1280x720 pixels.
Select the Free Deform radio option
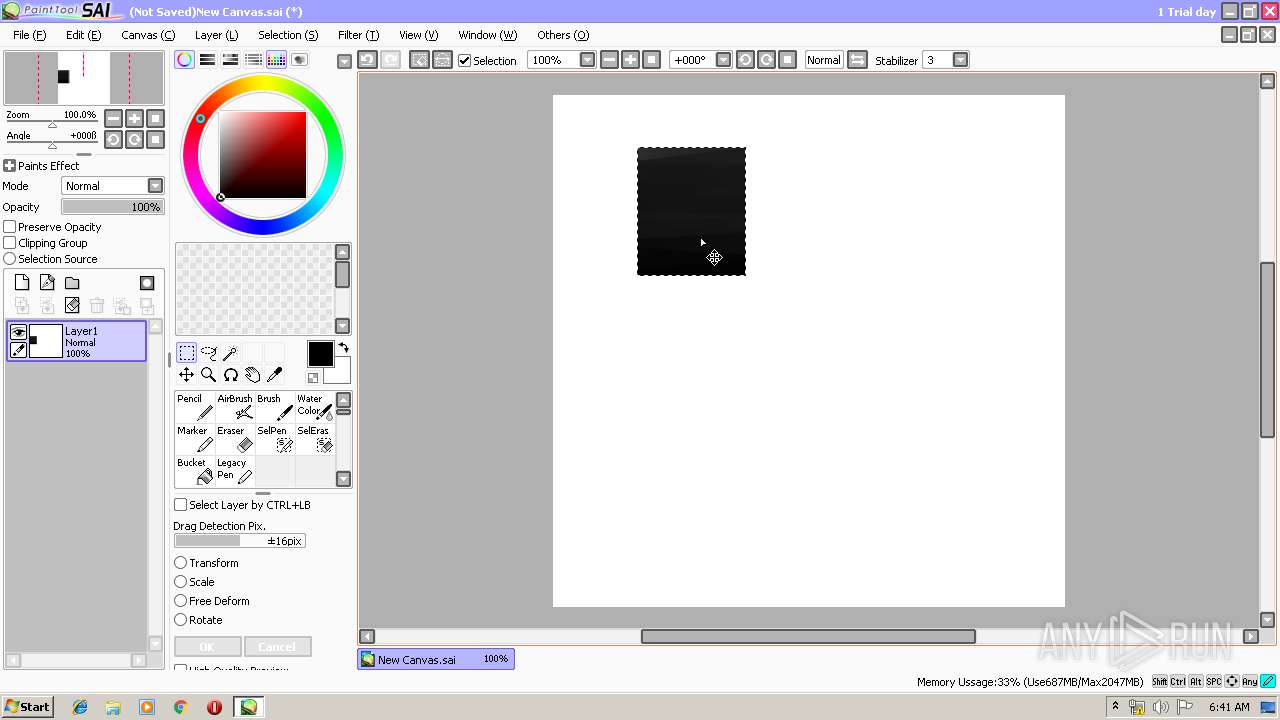181,601
